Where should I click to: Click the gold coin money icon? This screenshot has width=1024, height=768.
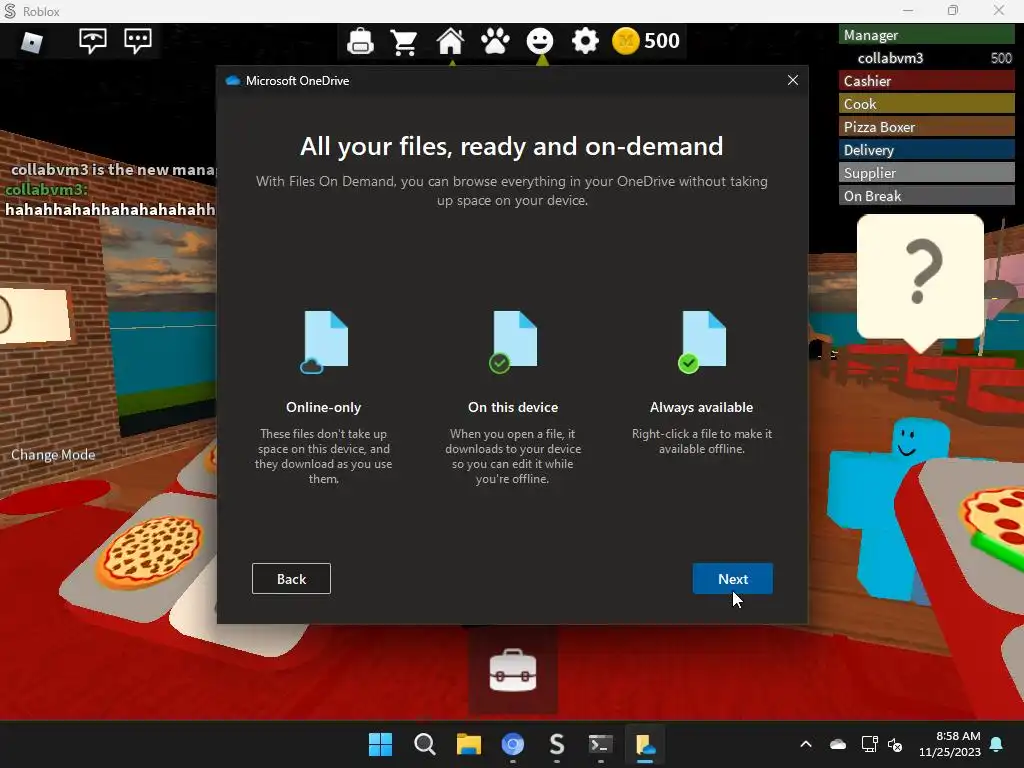[625, 41]
